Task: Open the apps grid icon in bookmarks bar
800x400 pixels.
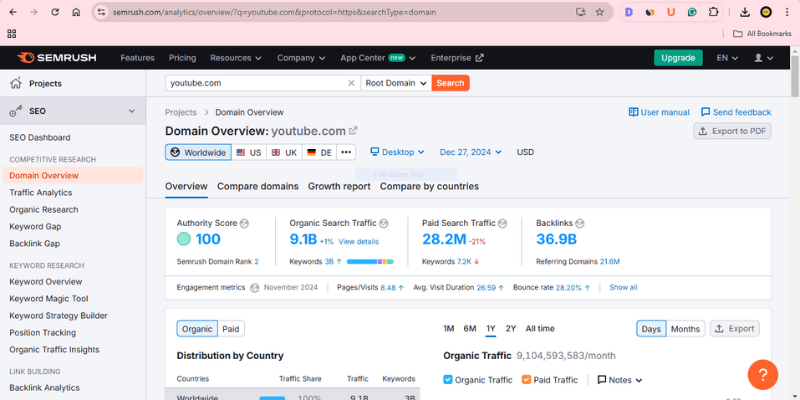Action: pos(12,34)
